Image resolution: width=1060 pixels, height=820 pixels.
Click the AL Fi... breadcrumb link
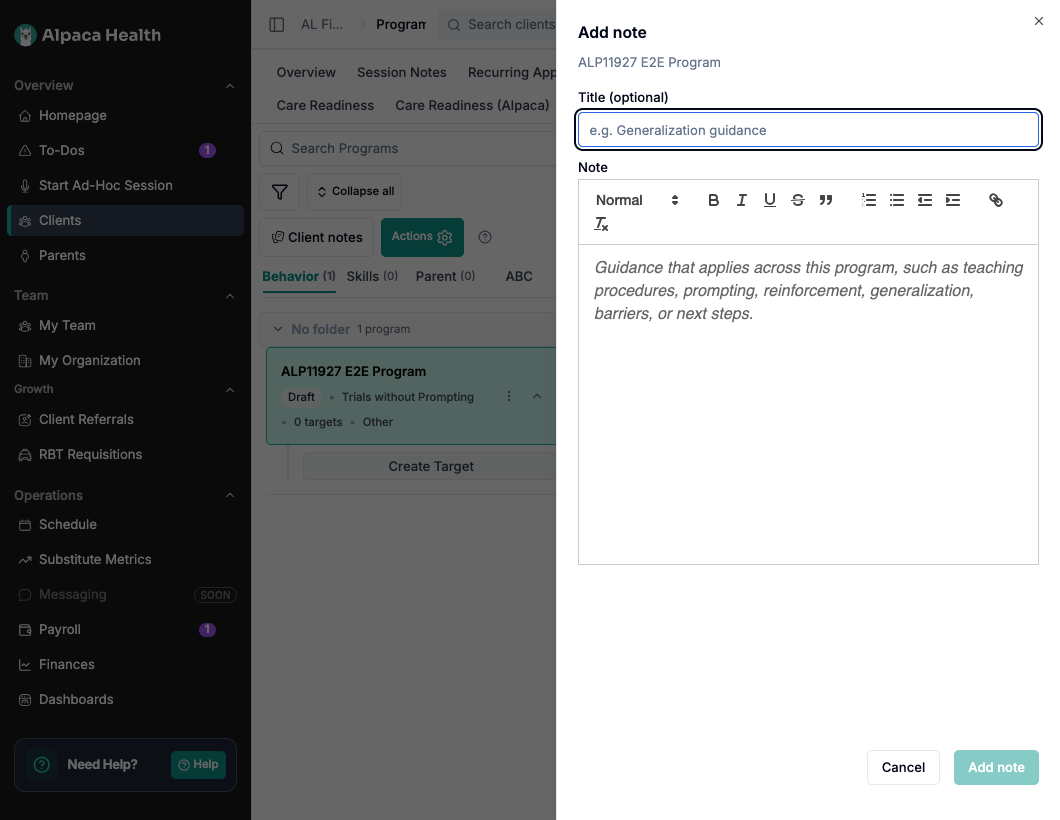[x=322, y=25]
